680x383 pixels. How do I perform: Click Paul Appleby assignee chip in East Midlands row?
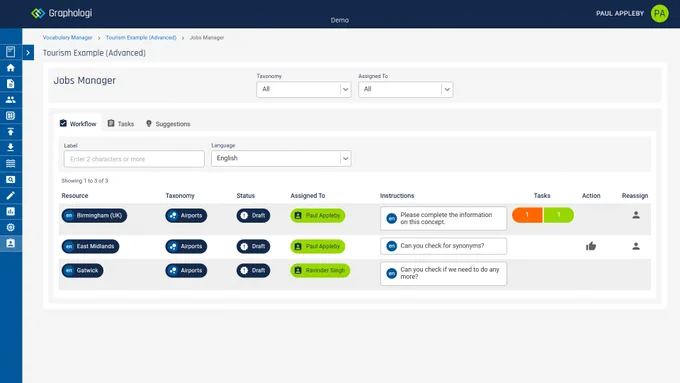pyautogui.click(x=318, y=246)
